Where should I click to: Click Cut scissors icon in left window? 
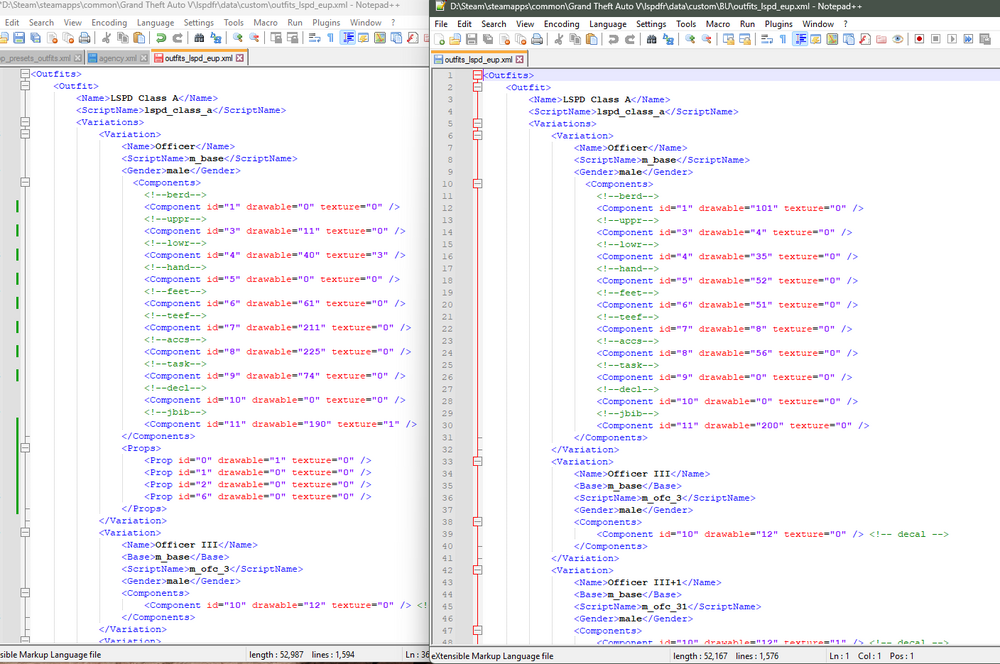click(x=106, y=38)
